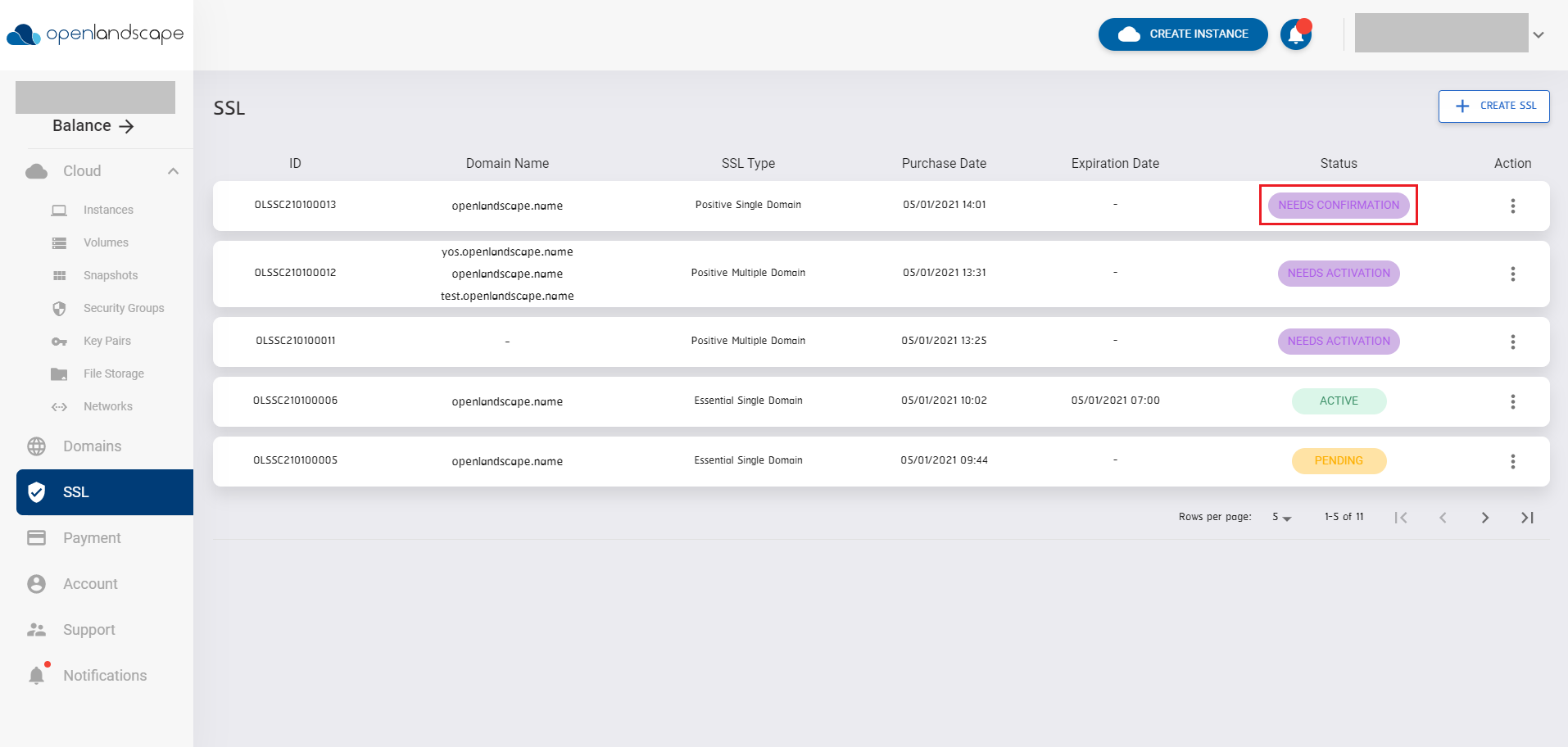This screenshot has width=1568, height=747.
Task: Open Snapshots from the Cloud menu
Action: tap(59, 275)
